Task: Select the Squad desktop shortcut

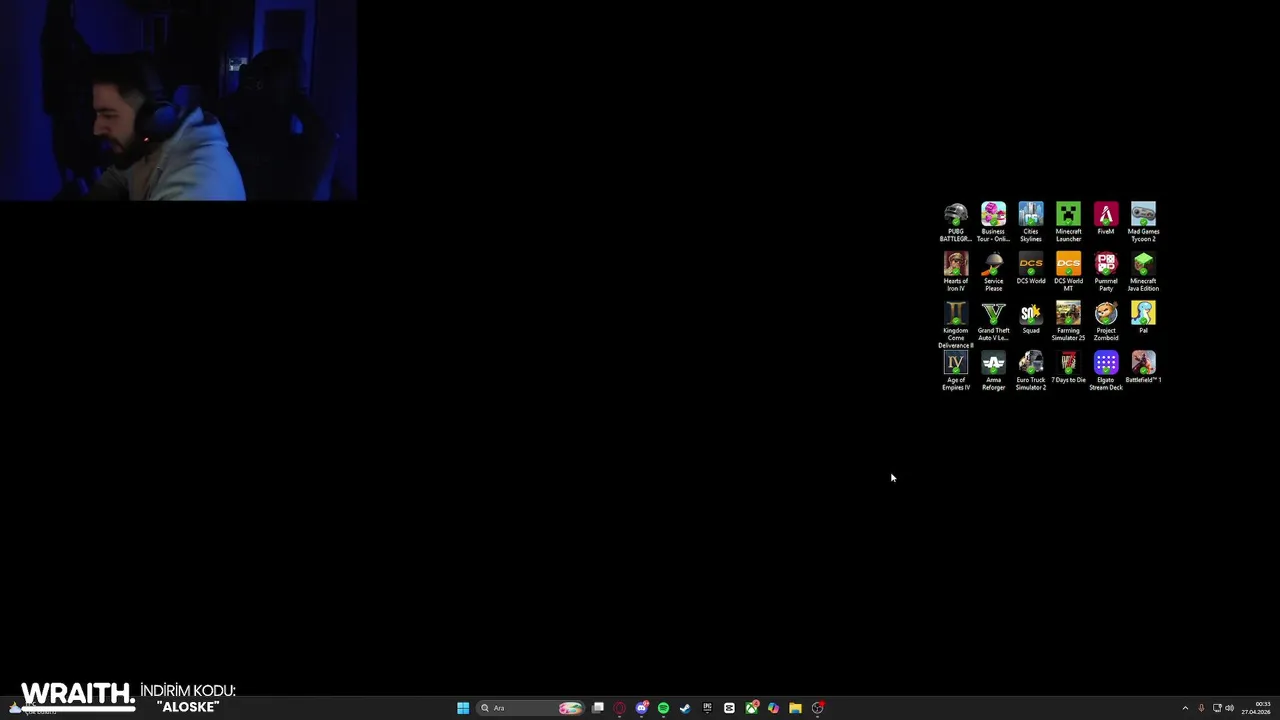Action: pyautogui.click(x=1031, y=318)
